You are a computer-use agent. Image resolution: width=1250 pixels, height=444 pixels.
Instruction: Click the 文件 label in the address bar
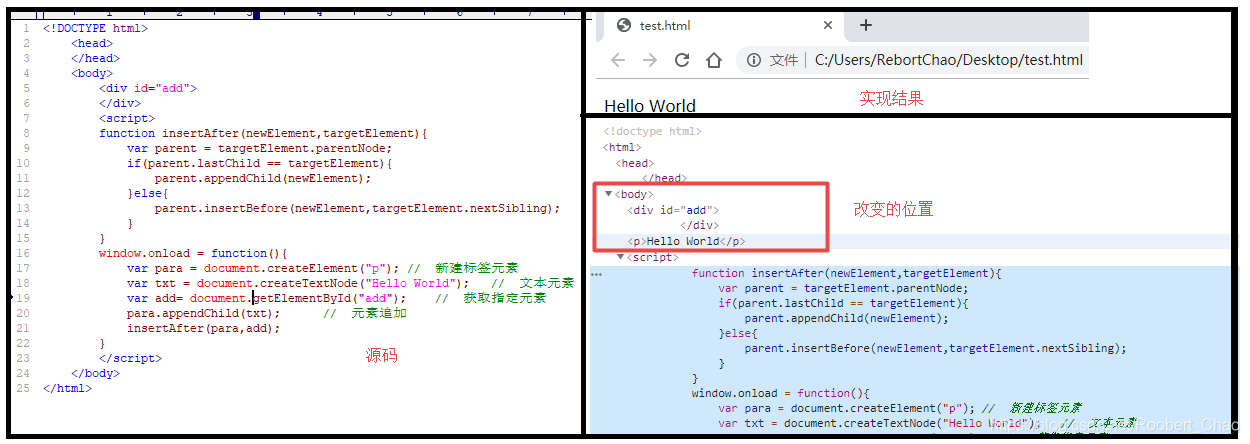(784, 60)
